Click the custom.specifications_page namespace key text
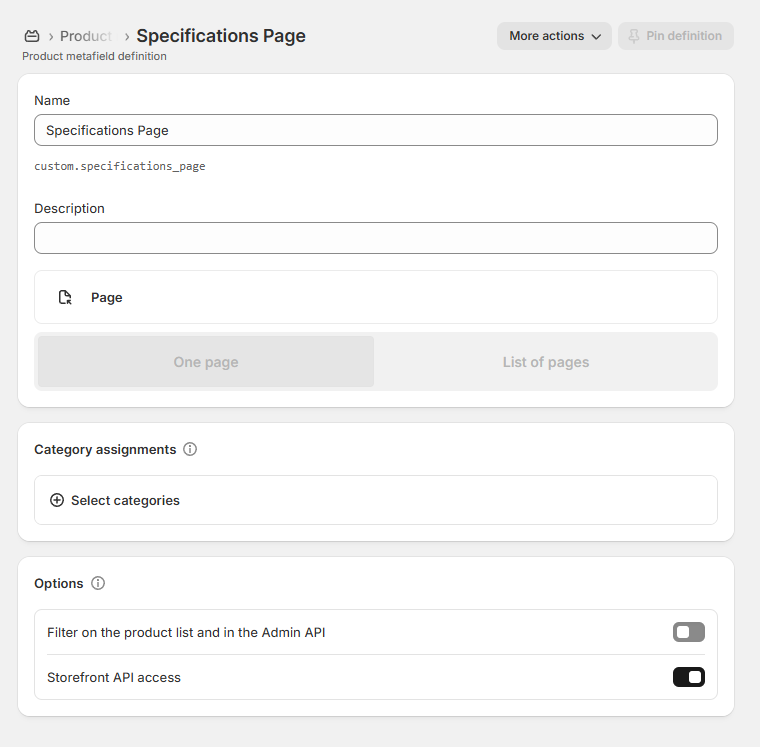 pyautogui.click(x=120, y=166)
